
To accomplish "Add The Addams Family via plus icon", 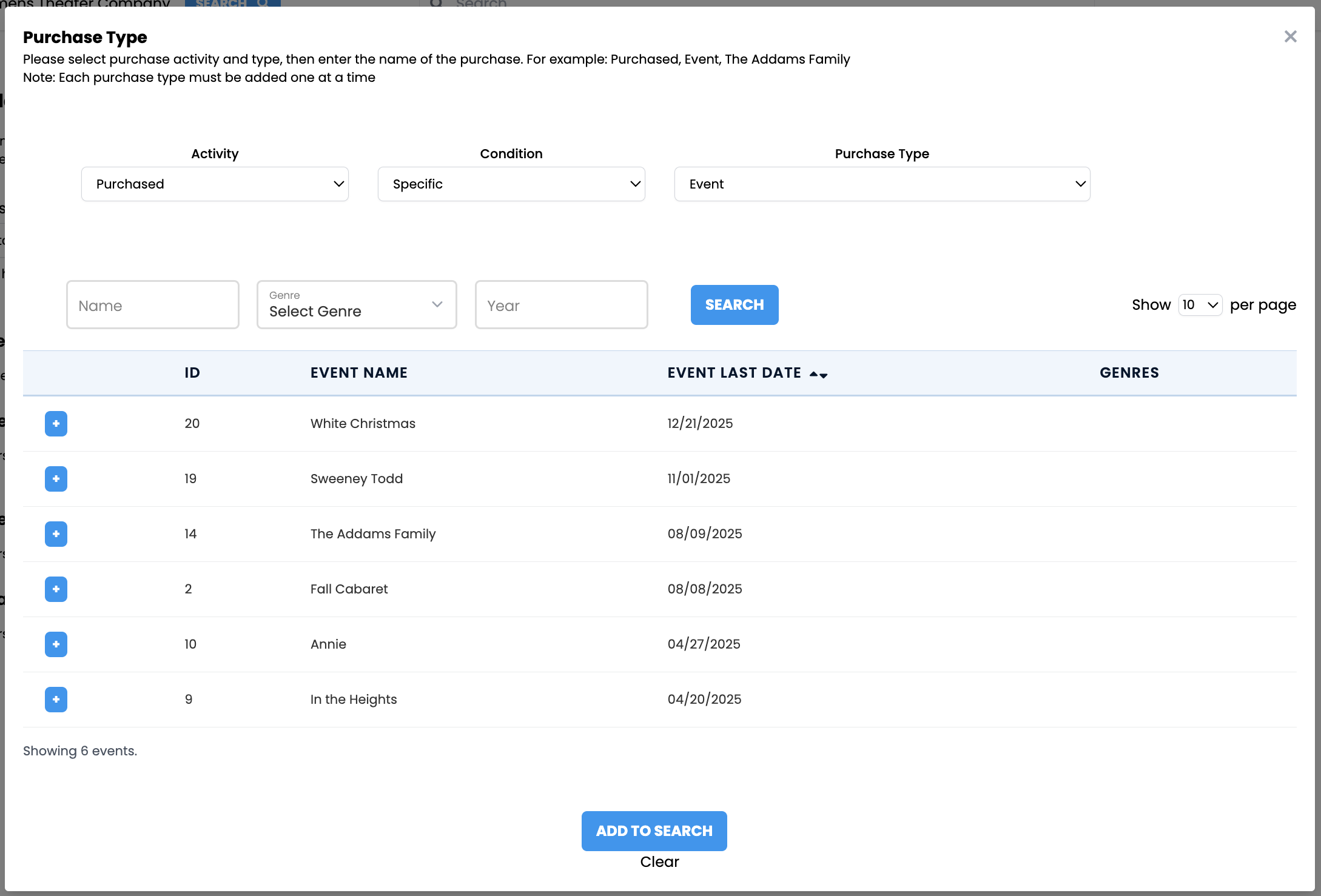I will [x=56, y=534].
